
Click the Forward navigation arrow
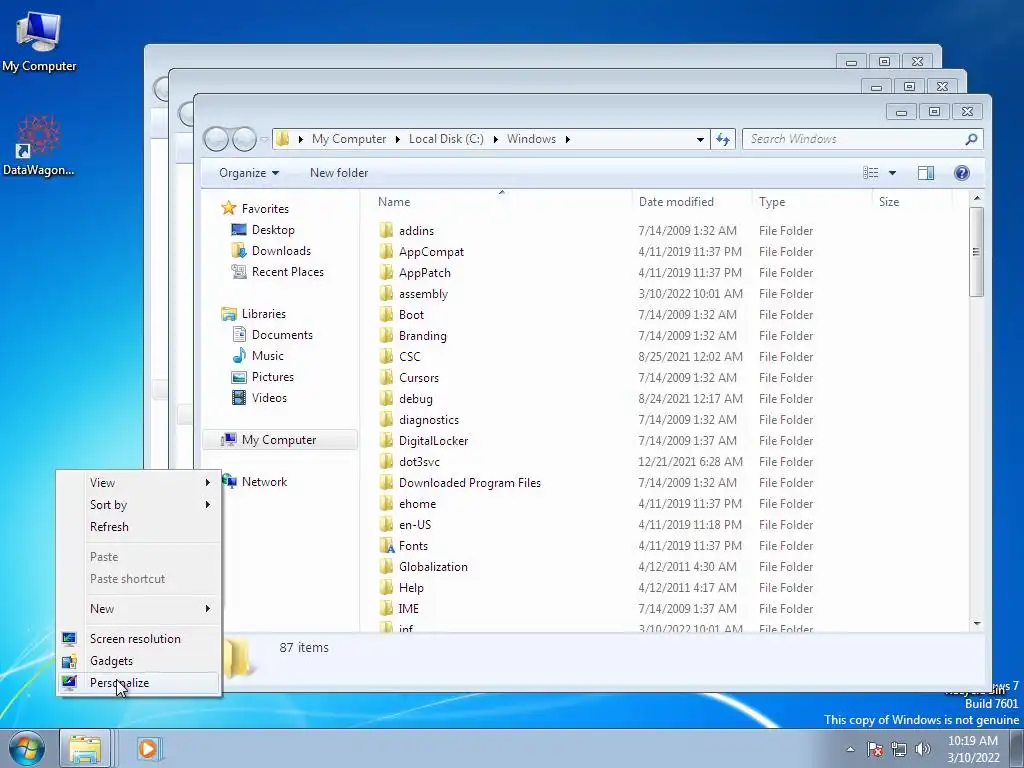pyautogui.click(x=244, y=139)
